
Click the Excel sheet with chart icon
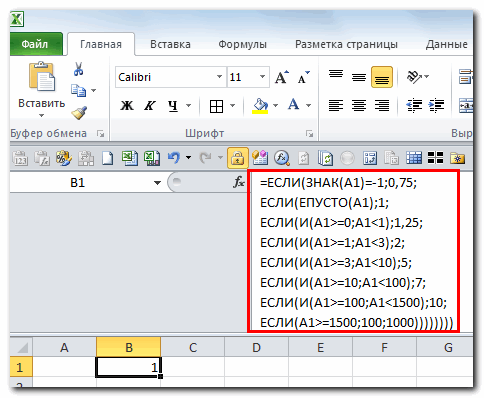click(x=152, y=158)
